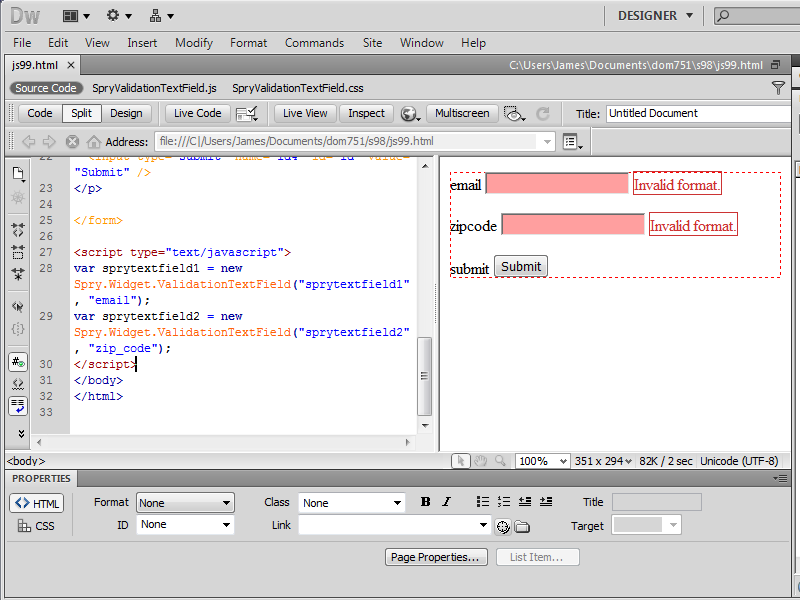Open the Commands menu
800x600 pixels.
click(314, 43)
